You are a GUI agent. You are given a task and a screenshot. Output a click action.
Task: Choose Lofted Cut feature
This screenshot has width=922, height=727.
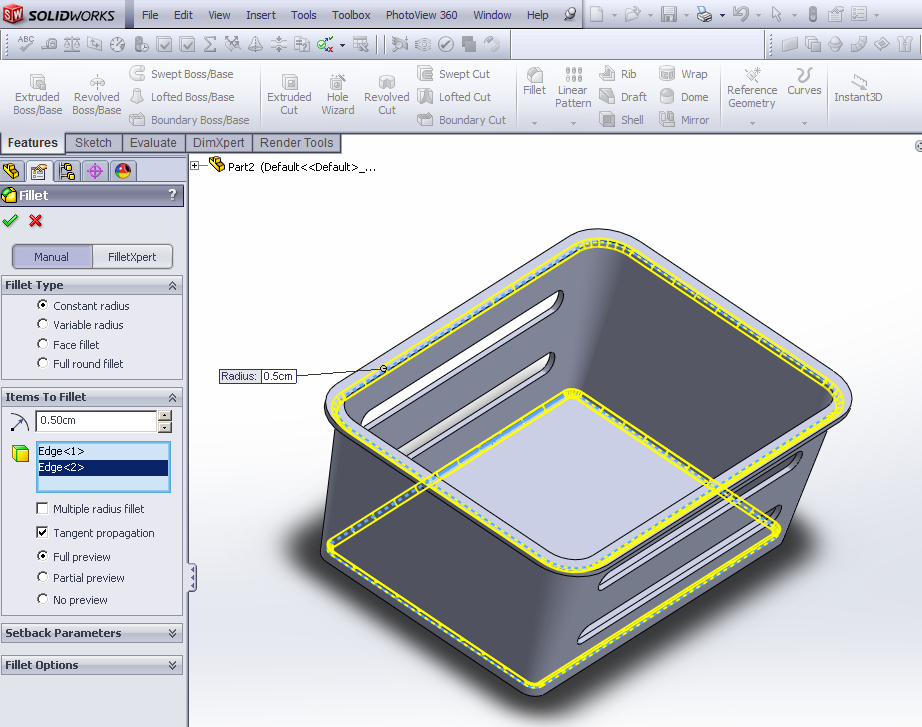[454, 97]
